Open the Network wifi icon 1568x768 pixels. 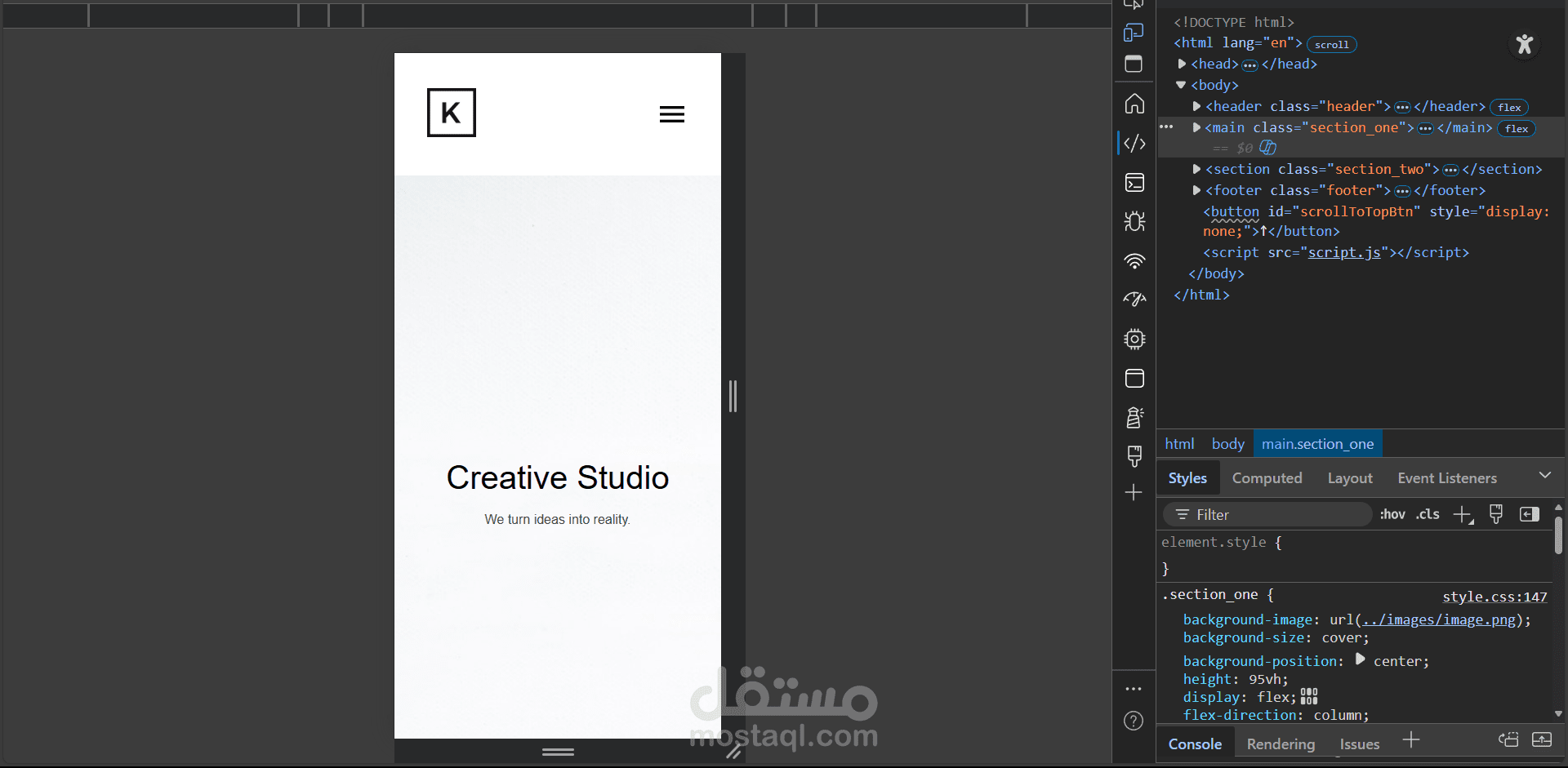1134,260
